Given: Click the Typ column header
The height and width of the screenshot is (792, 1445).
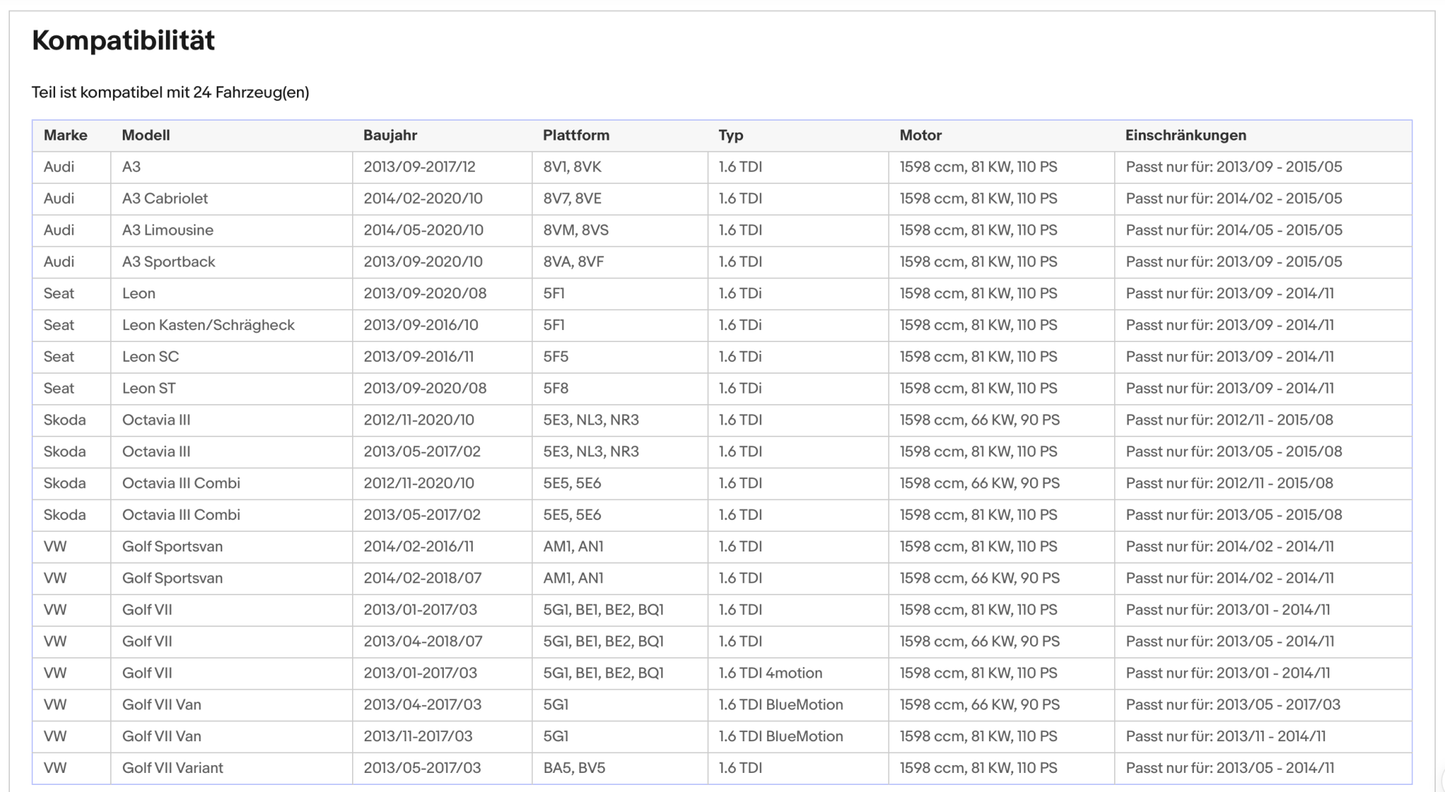Looking at the screenshot, I should point(731,135).
